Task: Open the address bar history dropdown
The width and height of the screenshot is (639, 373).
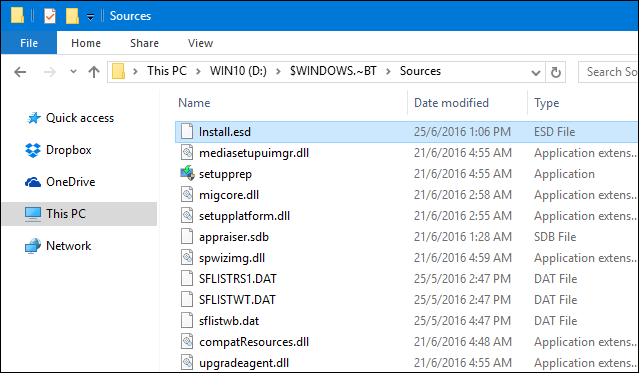Action: coord(536,73)
